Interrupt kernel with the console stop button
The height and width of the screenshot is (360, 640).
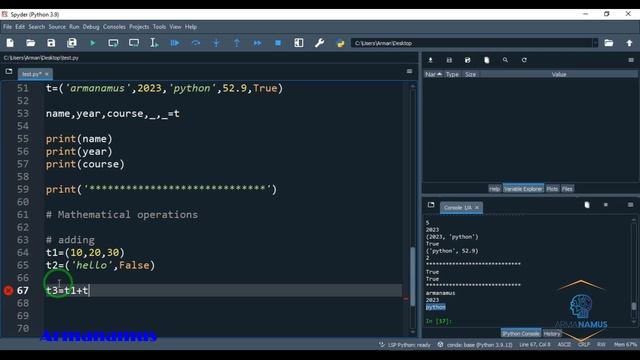pos(606,205)
